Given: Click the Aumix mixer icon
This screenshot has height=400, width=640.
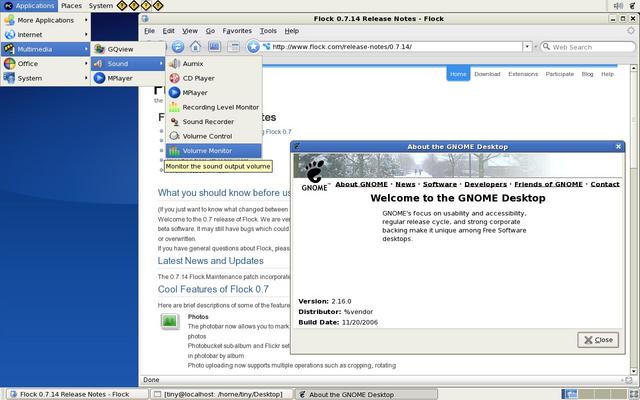Looking at the screenshot, I should [174, 64].
